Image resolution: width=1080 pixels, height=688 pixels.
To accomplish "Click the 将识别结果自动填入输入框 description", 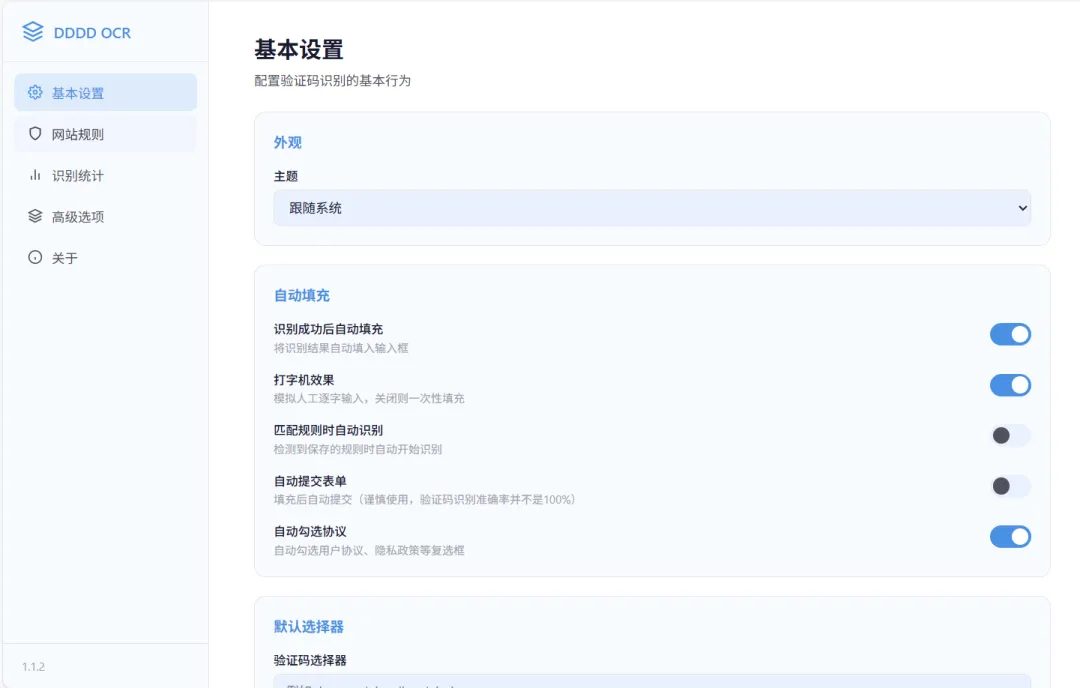I will 341,348.
